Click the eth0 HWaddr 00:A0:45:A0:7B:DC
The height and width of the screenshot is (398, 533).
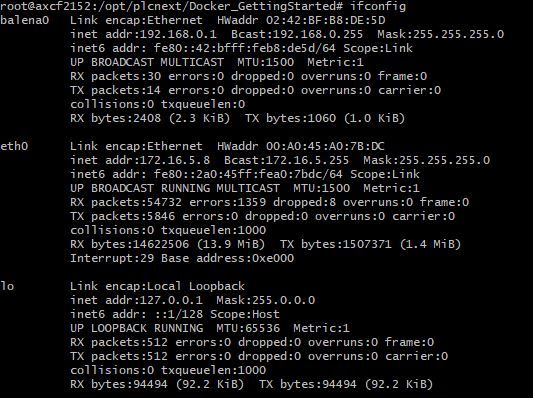tap(301, 146)
